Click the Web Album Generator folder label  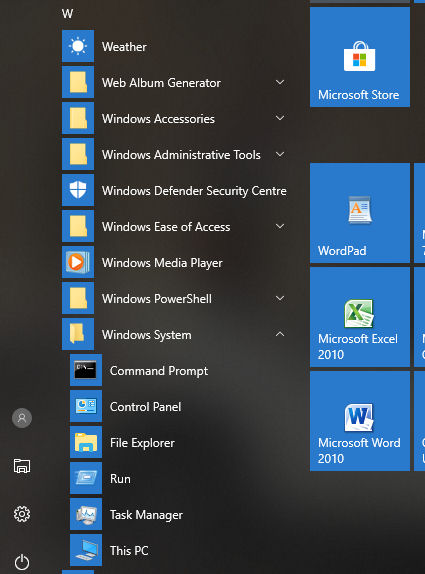(161, 83)
